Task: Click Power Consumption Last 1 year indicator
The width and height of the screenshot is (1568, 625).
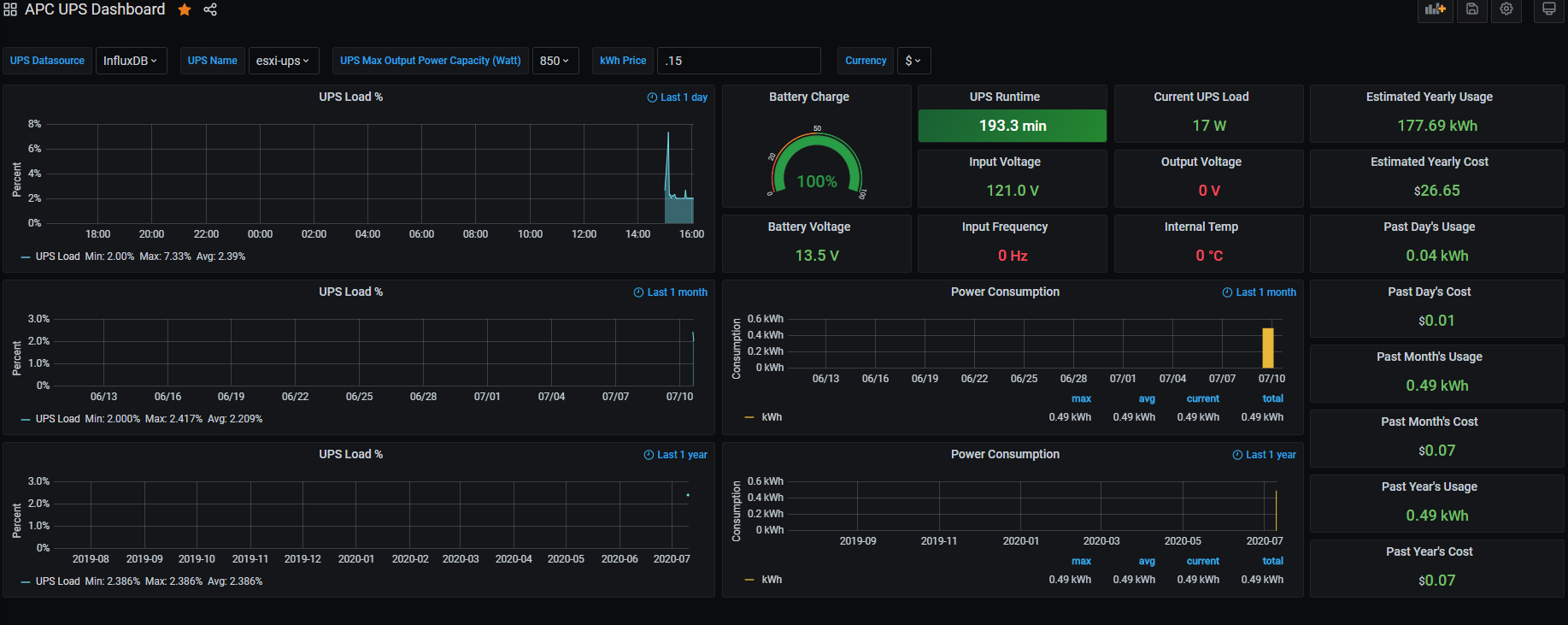Action: (1265, 455)
